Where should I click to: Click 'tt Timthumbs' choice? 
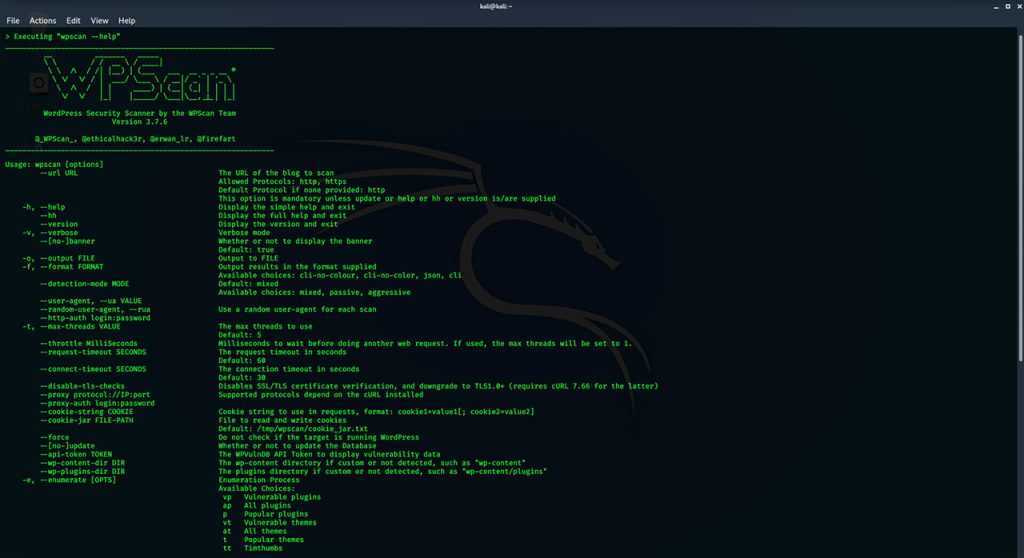click(x=252, y=548)
